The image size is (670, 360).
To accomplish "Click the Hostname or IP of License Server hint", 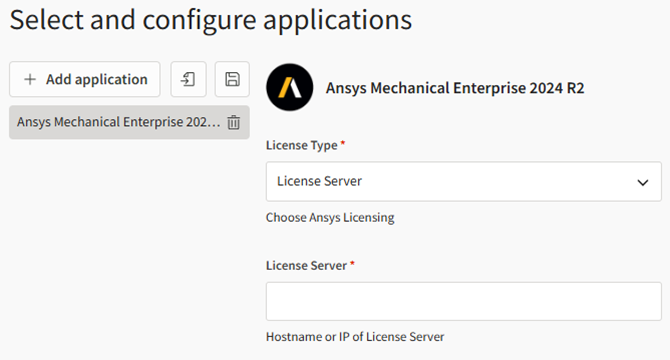I will [355, 337].
